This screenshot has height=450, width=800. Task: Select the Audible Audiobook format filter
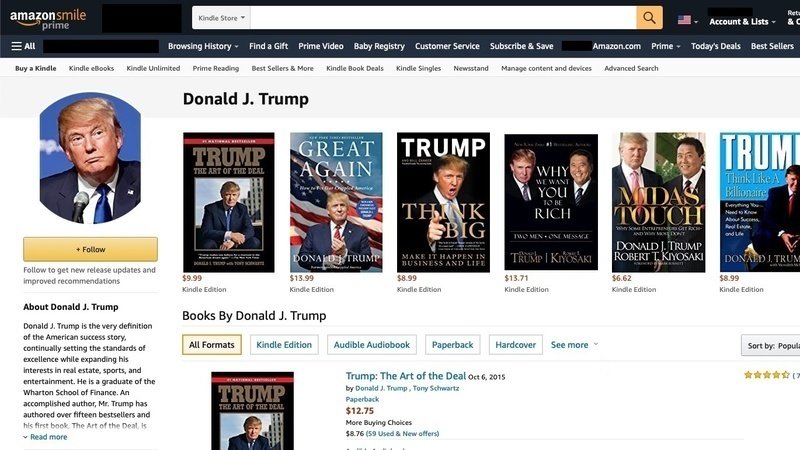point(371,345)
